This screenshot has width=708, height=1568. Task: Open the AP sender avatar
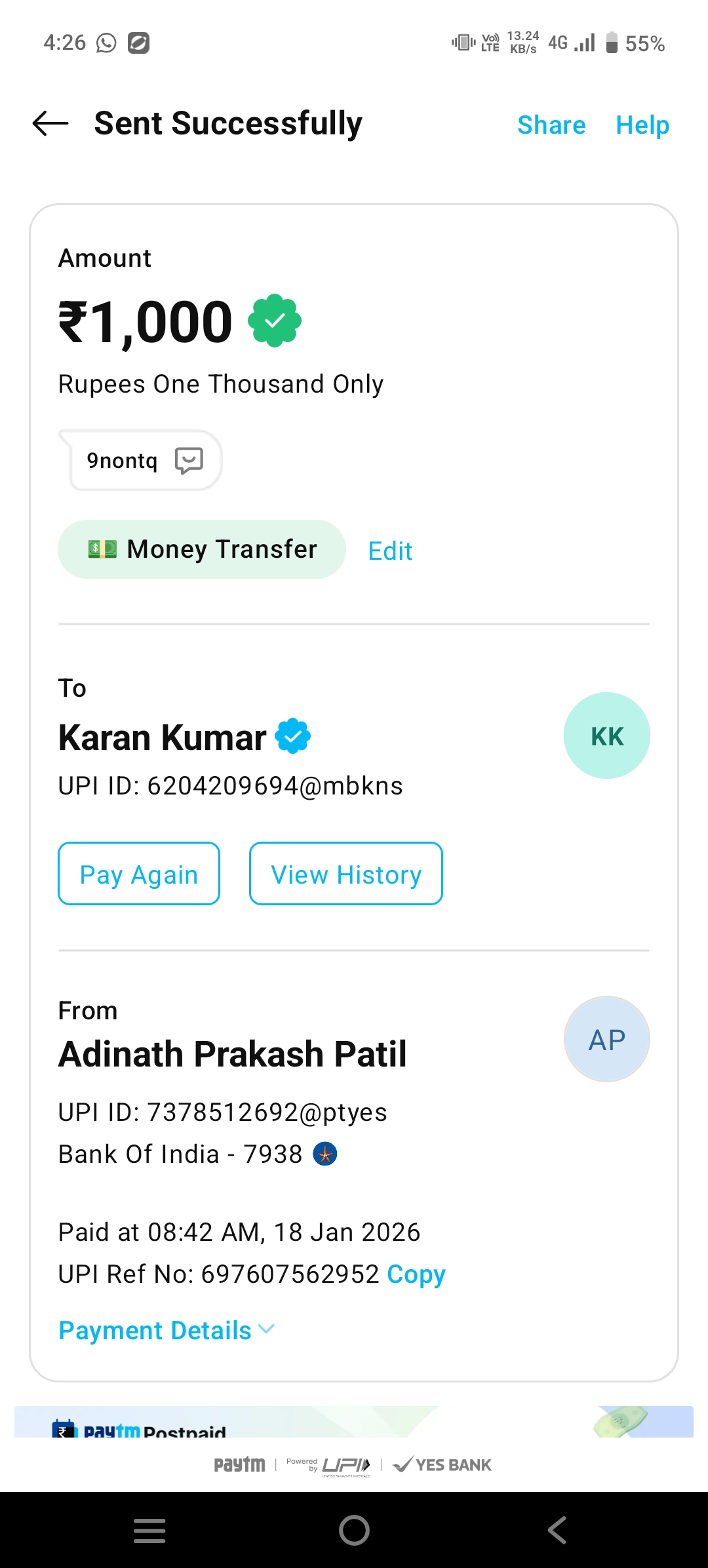[606, 1039]
